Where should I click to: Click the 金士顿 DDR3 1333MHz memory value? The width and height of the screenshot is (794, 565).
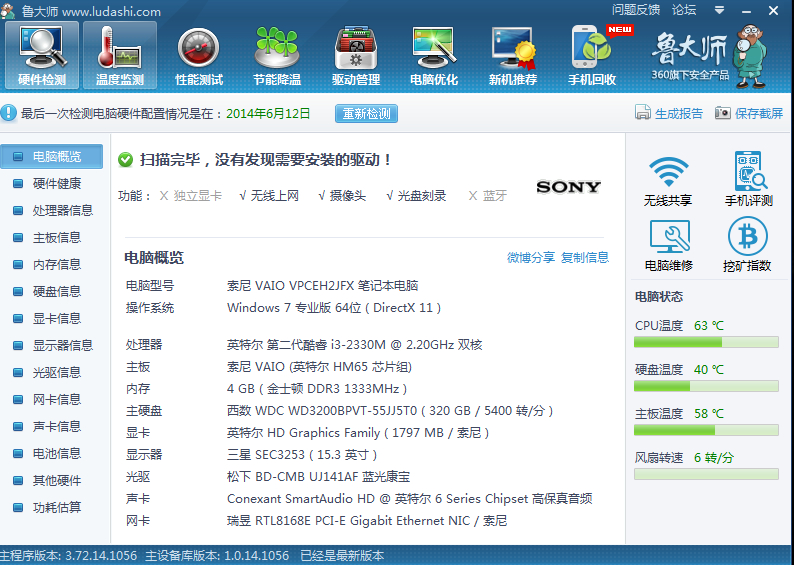317,389
